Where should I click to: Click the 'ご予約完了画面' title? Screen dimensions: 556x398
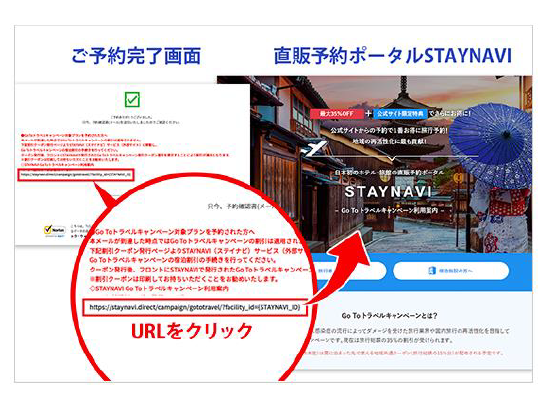136,56
